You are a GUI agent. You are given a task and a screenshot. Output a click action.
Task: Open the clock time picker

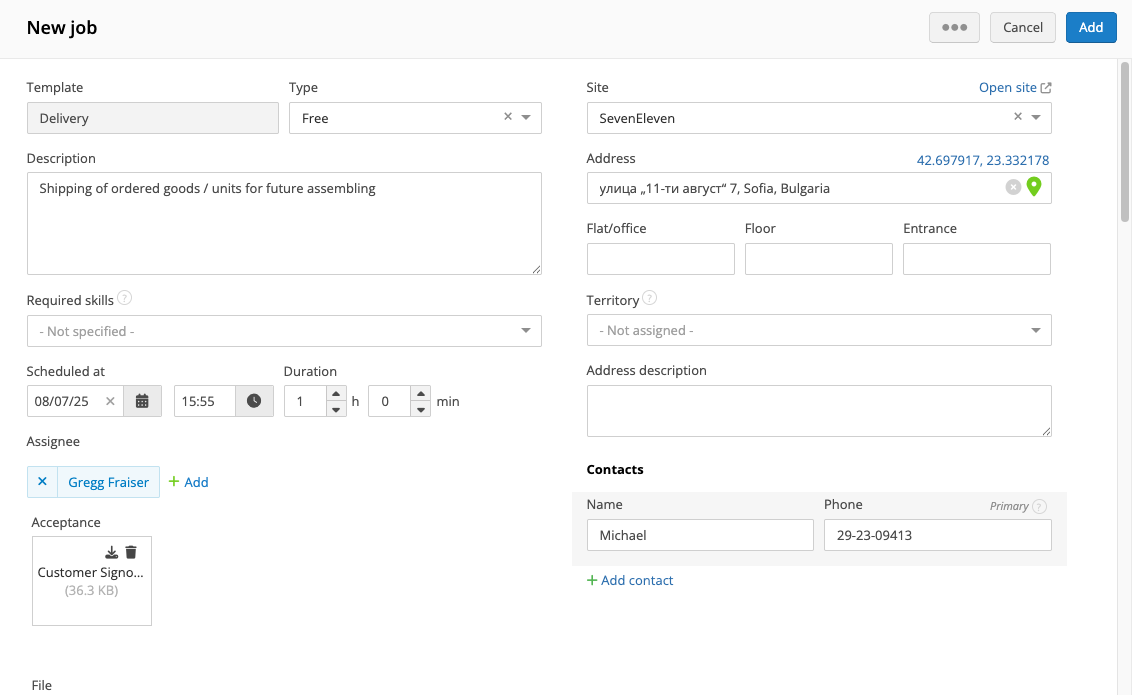[x=254, y=401]
